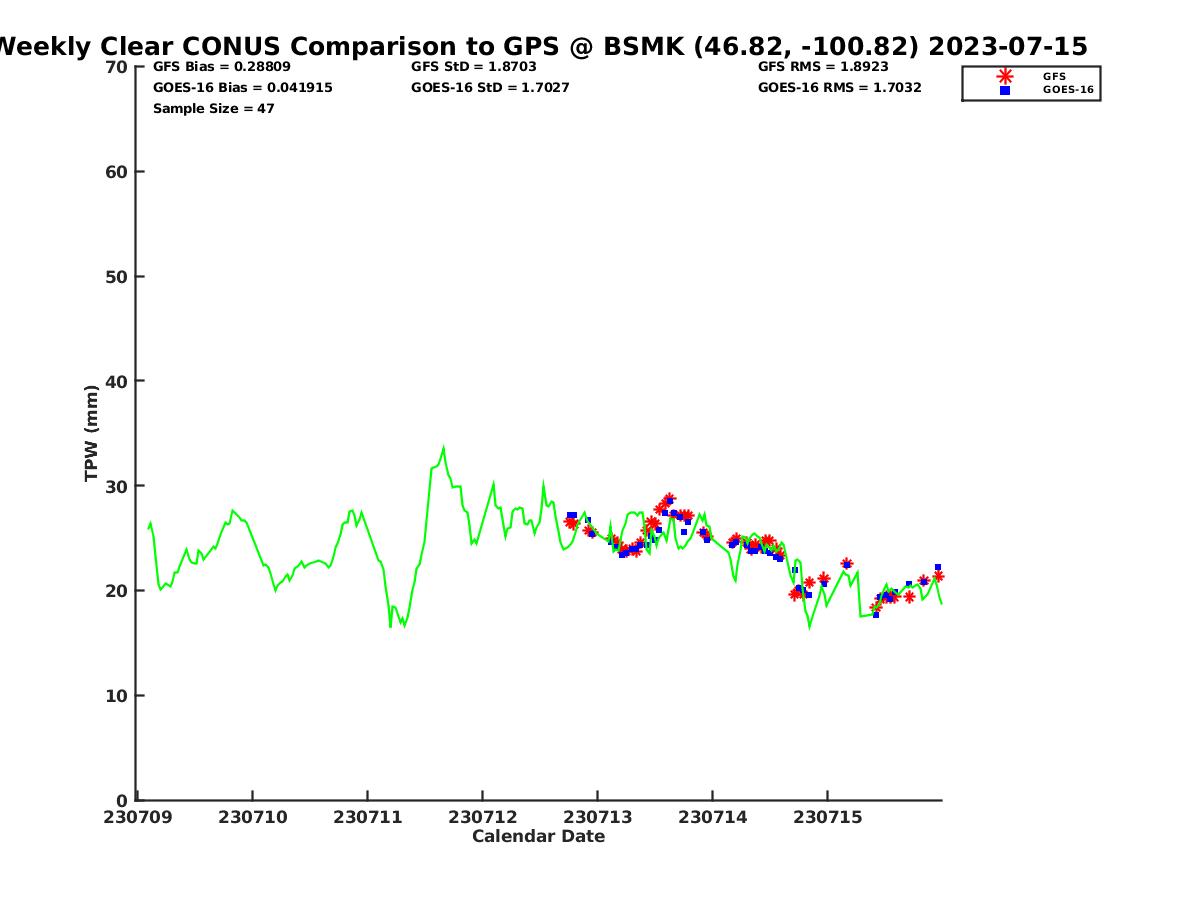The image size is (1200, 900).
Task: Click the 50 y-axis tick label
Action: 117,277
